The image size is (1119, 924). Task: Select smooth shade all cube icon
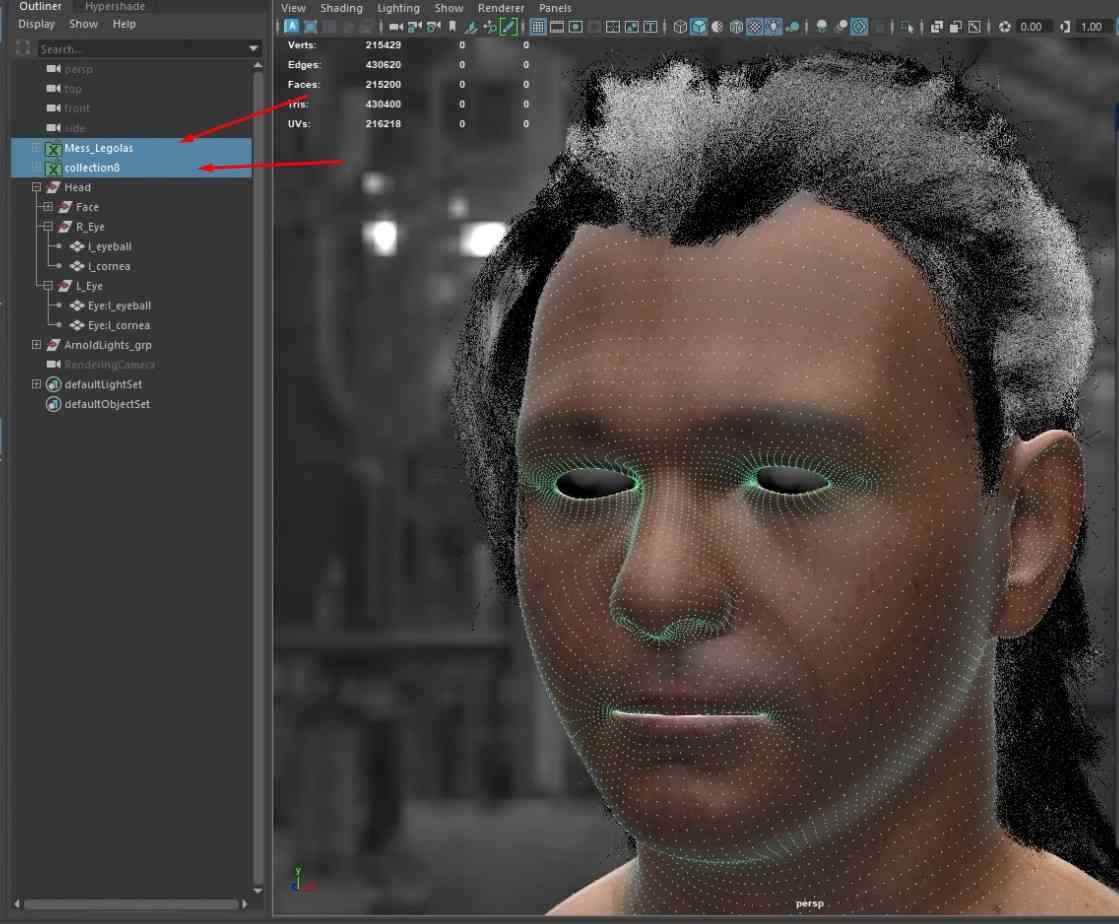coord(699,26)
